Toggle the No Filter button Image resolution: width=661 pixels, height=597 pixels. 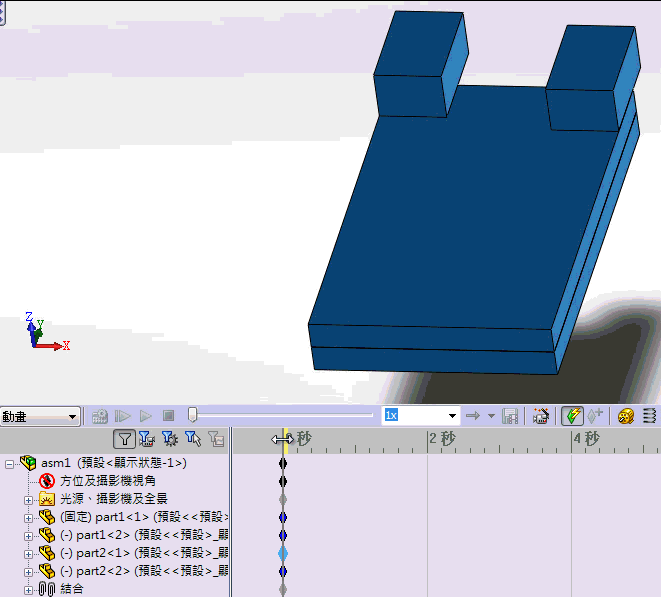pyautogui.click(x=124, y=439)
